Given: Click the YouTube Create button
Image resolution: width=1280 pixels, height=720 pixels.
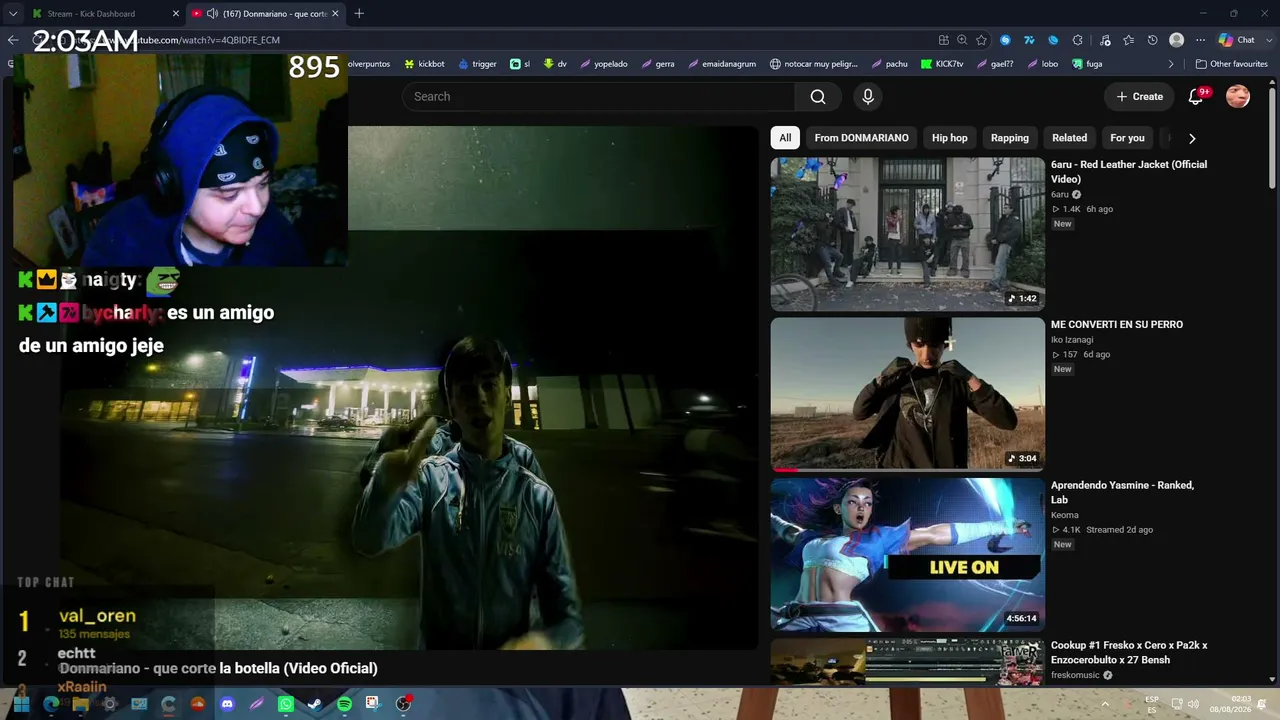Looking at the screenshot, I should coord(1139,97).
